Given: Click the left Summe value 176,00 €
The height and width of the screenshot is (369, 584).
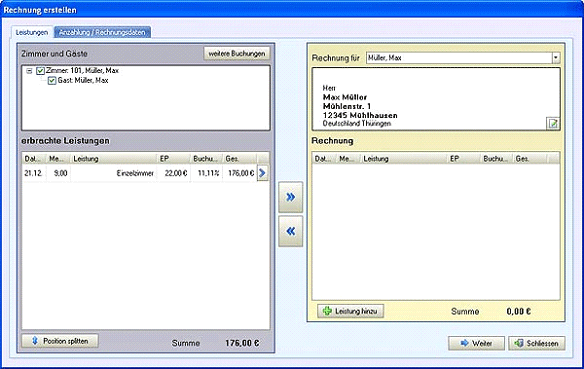Looking at the screenshot, I should tap(242, 343).
